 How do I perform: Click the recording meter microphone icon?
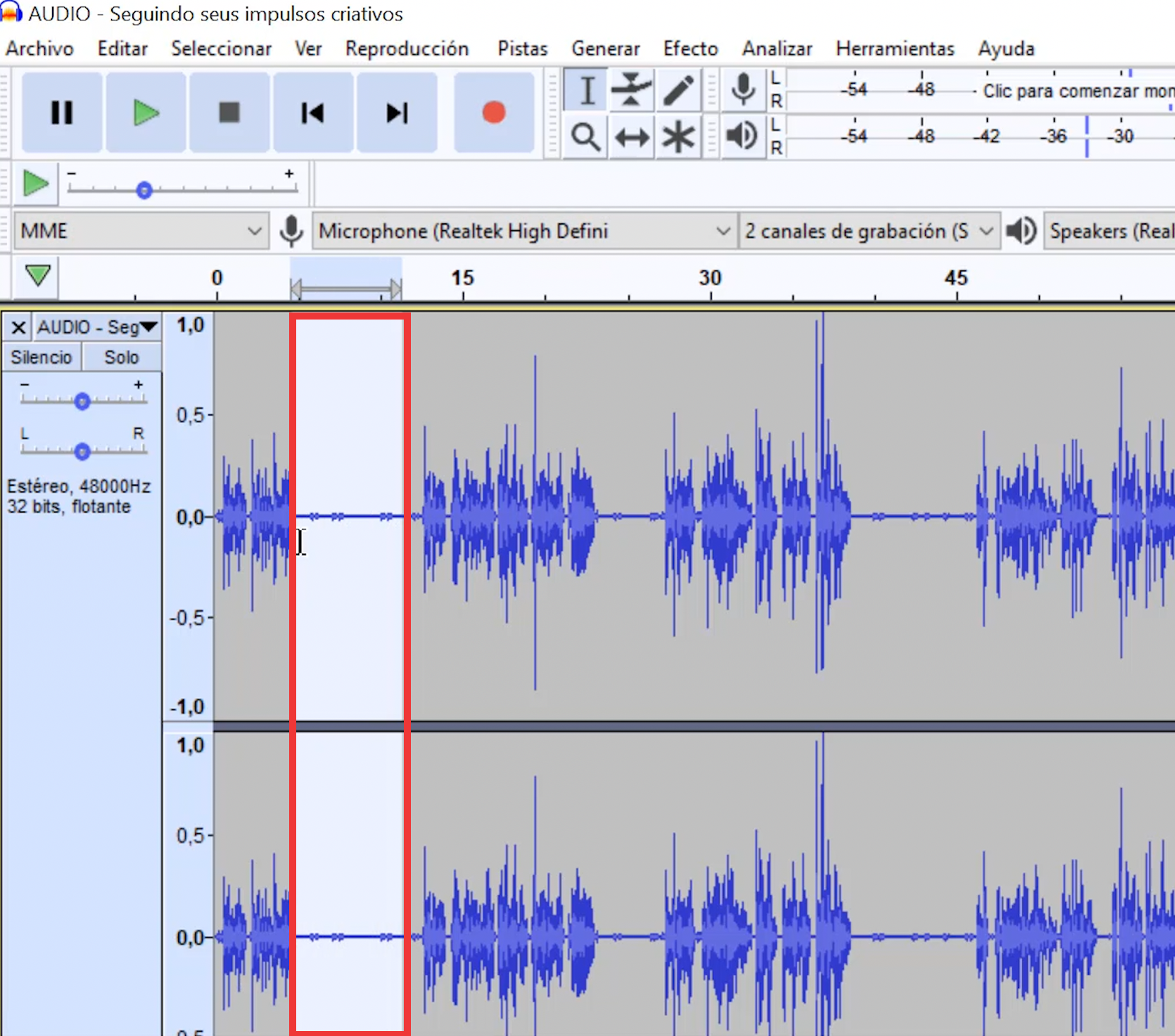point(742,90)
